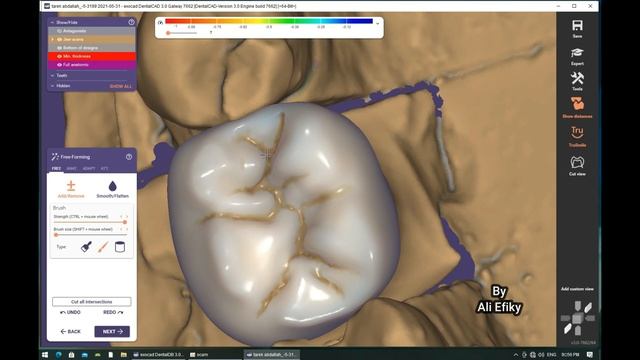Switch to the FREE tab

56,168
